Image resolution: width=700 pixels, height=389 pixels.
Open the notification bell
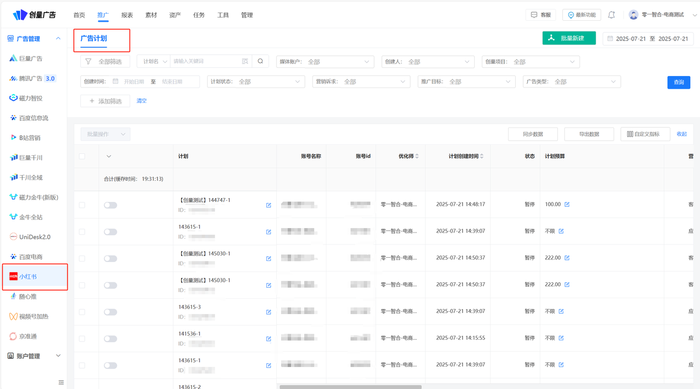pyautogui.click(x=612, y=15)
